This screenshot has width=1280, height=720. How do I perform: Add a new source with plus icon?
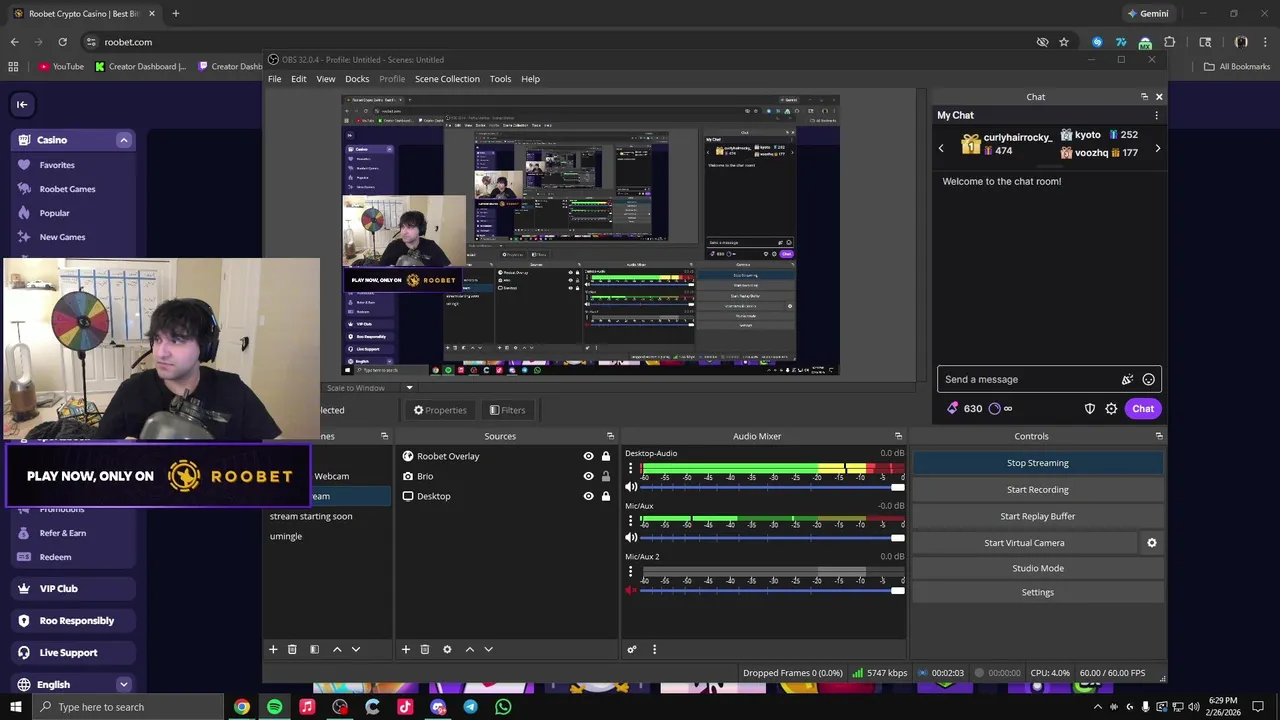(405, 649)
